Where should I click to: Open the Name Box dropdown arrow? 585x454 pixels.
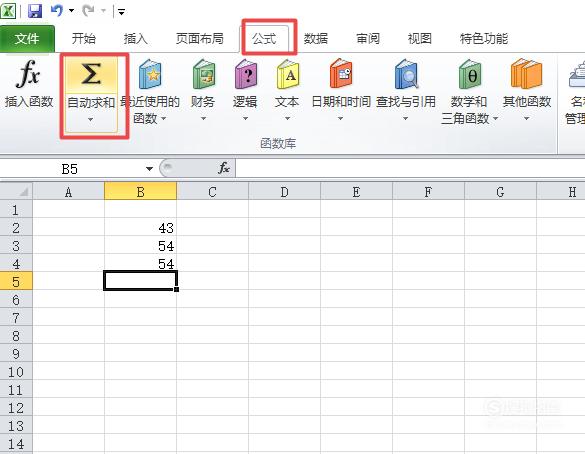149,169
